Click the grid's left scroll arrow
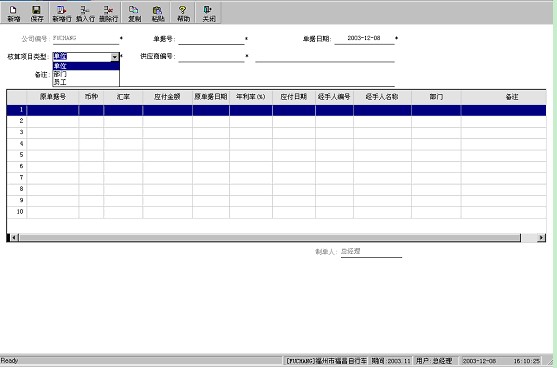 coord(14,238)
